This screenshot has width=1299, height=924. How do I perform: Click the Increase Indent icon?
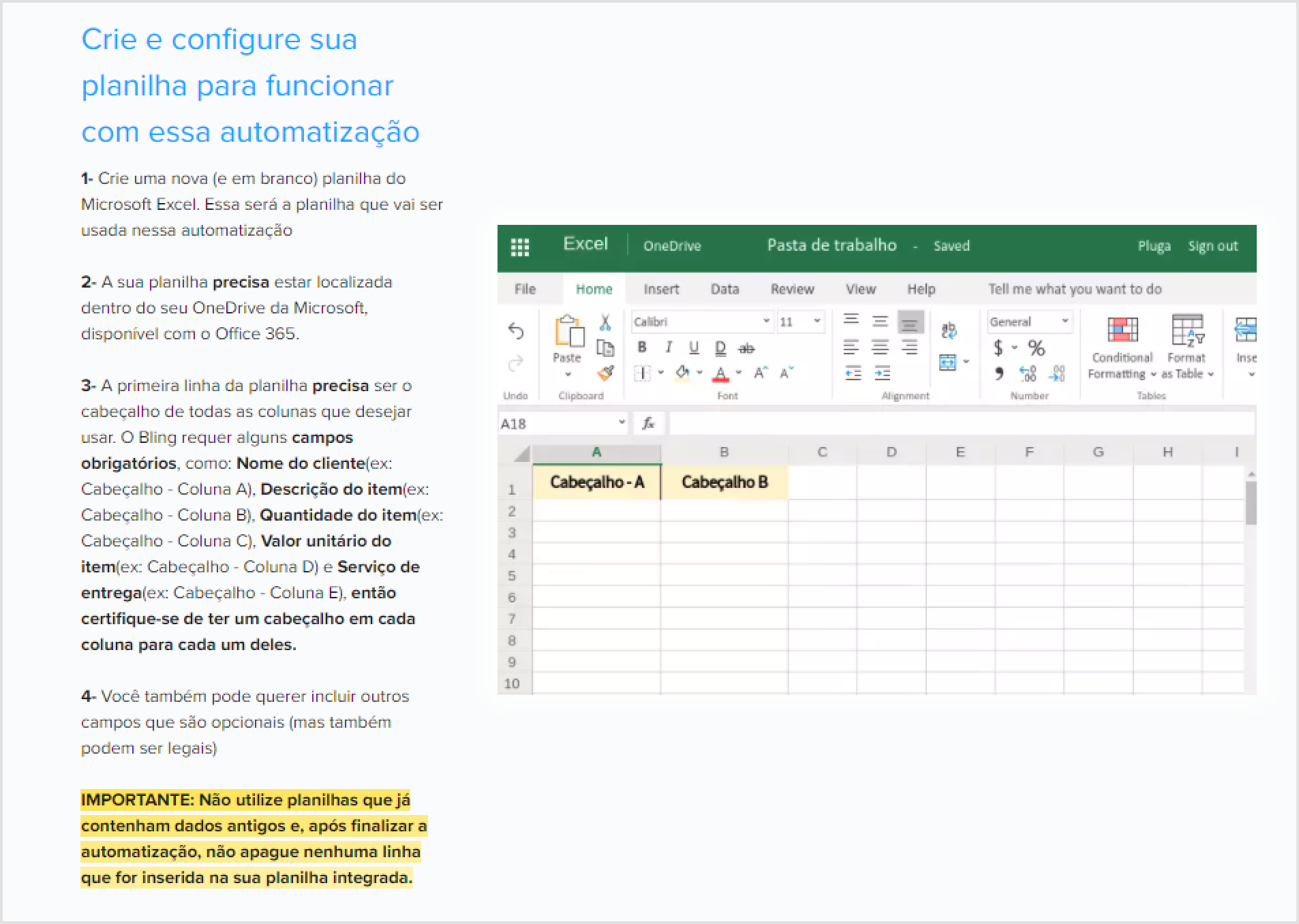(x=882, y=373)
